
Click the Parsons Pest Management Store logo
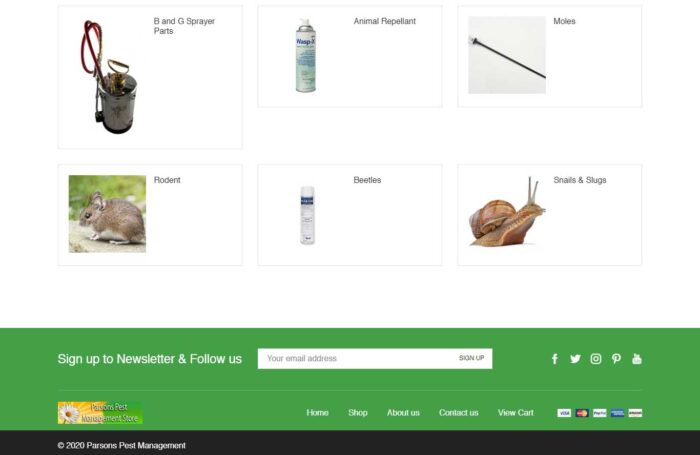click(100, 413)
